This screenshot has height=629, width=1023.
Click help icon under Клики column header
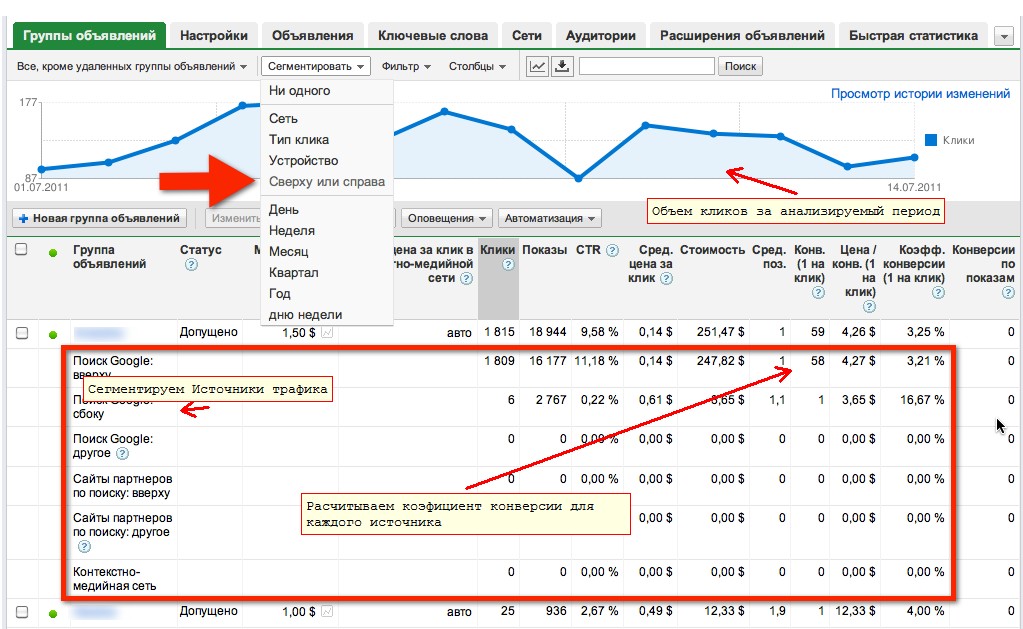click(x=508, y=265)
